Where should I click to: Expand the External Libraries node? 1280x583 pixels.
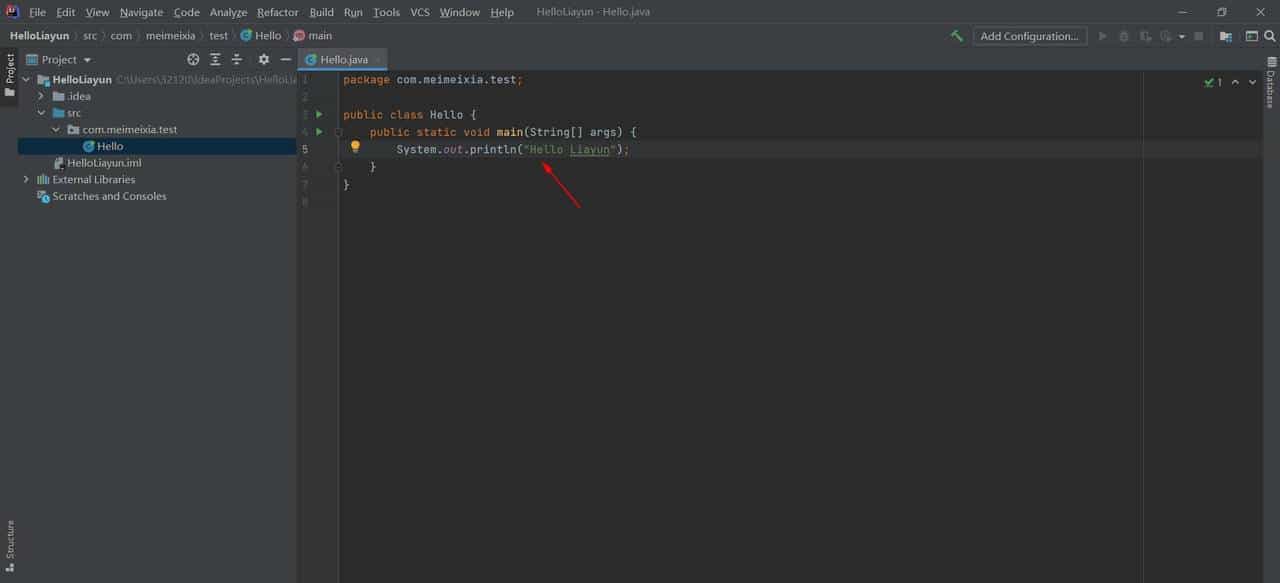25,179
